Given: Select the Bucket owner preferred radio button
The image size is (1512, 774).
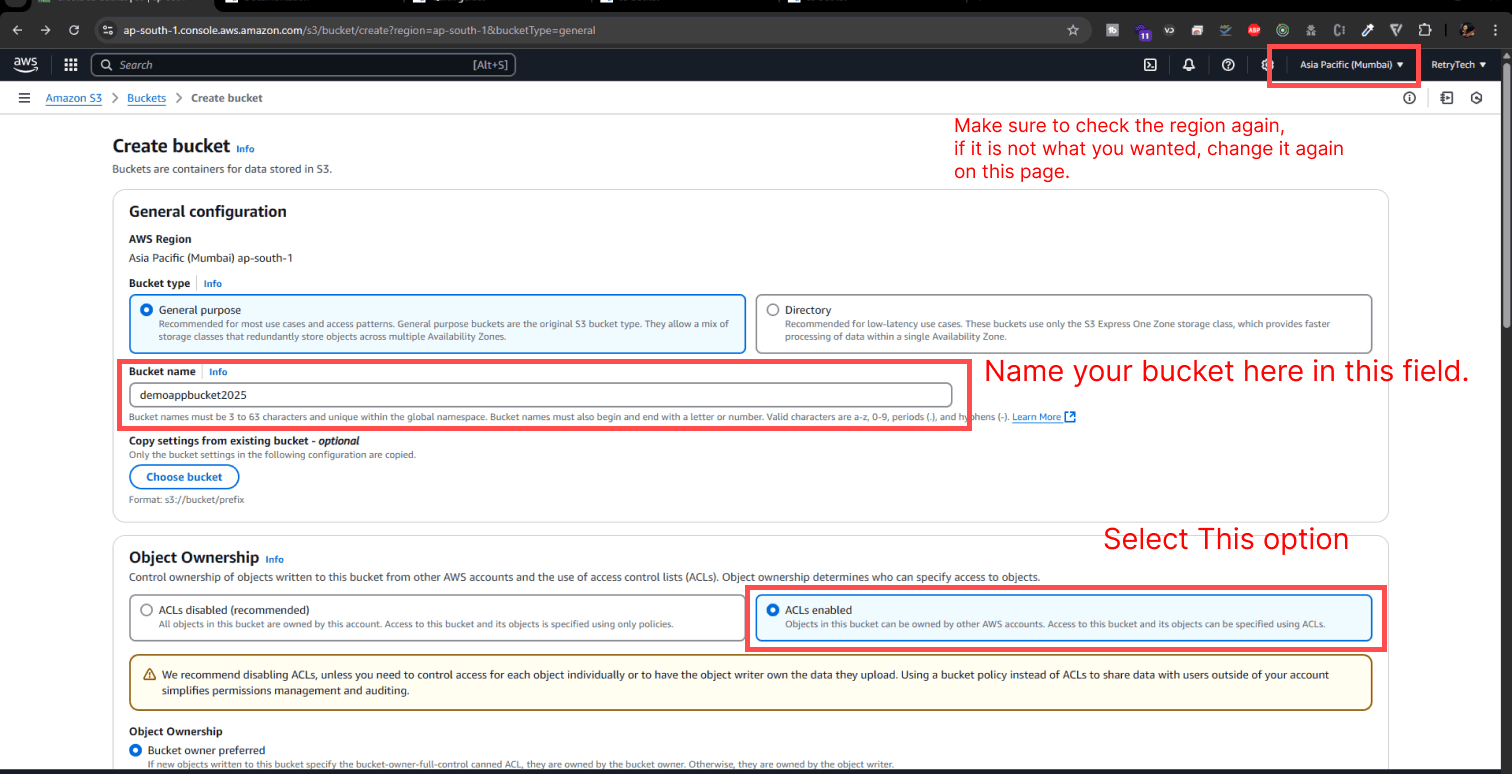Looking at the screenshot, I should pos(135,750).
